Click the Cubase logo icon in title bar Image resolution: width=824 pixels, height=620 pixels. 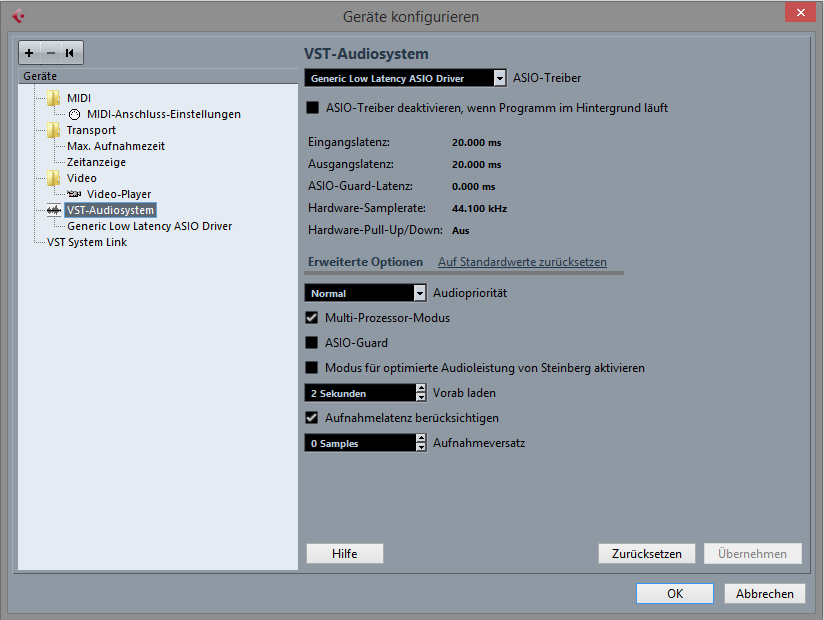(18, 16)
